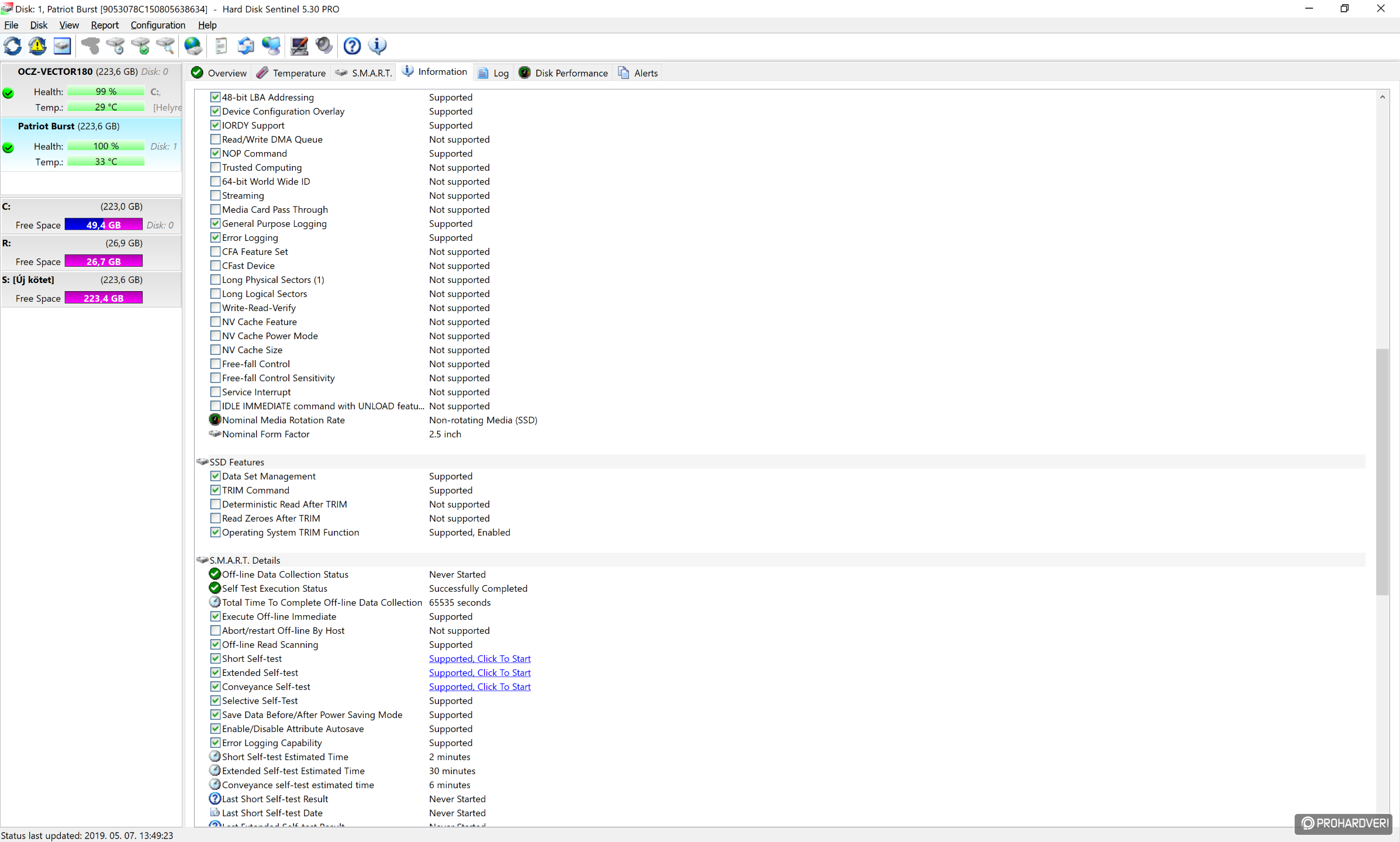This screenshot has width=1400, height=842.
Task: Click the Deterministic Read After TRIM checkbox
Action: click(216, 504)
